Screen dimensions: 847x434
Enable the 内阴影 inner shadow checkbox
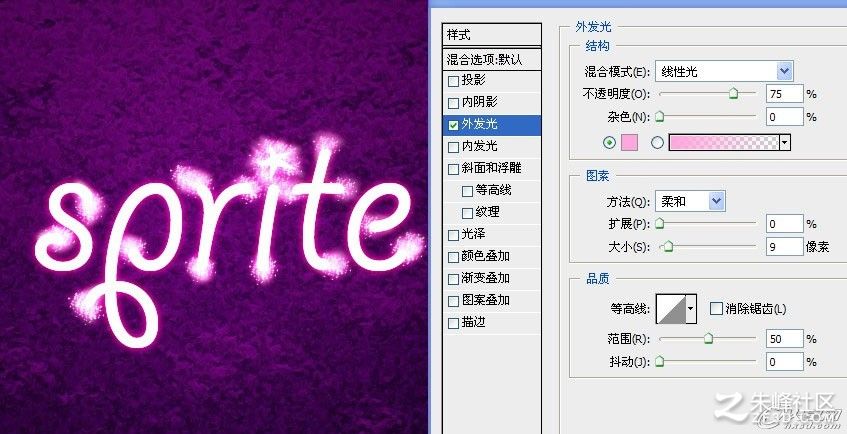[453, 103]
